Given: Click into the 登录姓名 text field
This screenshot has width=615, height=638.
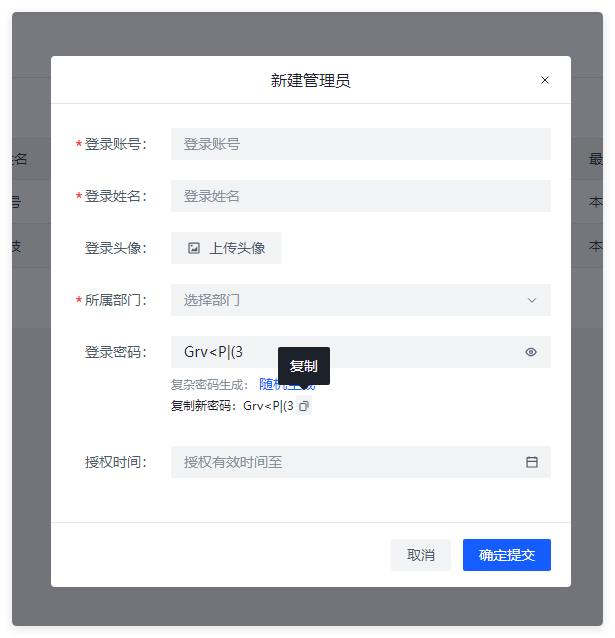Looking at the screenshot, I should pos(360,196).
